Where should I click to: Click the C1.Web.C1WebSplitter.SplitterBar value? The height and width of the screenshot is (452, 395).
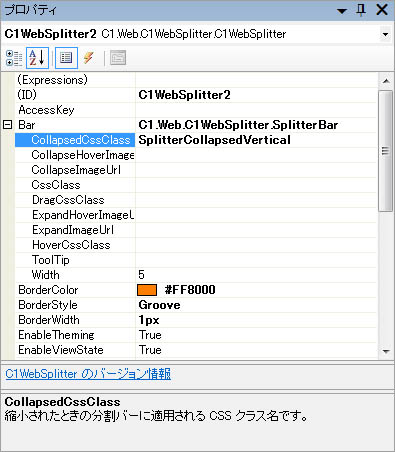click(238, 125)
